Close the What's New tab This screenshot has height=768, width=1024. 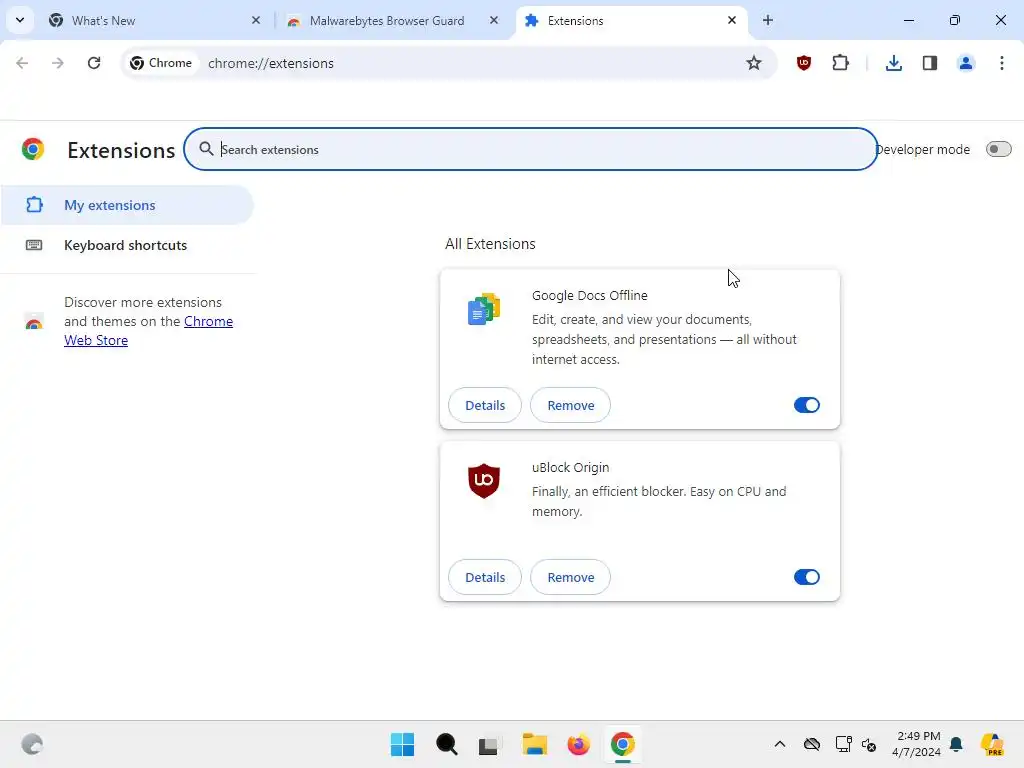(256, 20)
